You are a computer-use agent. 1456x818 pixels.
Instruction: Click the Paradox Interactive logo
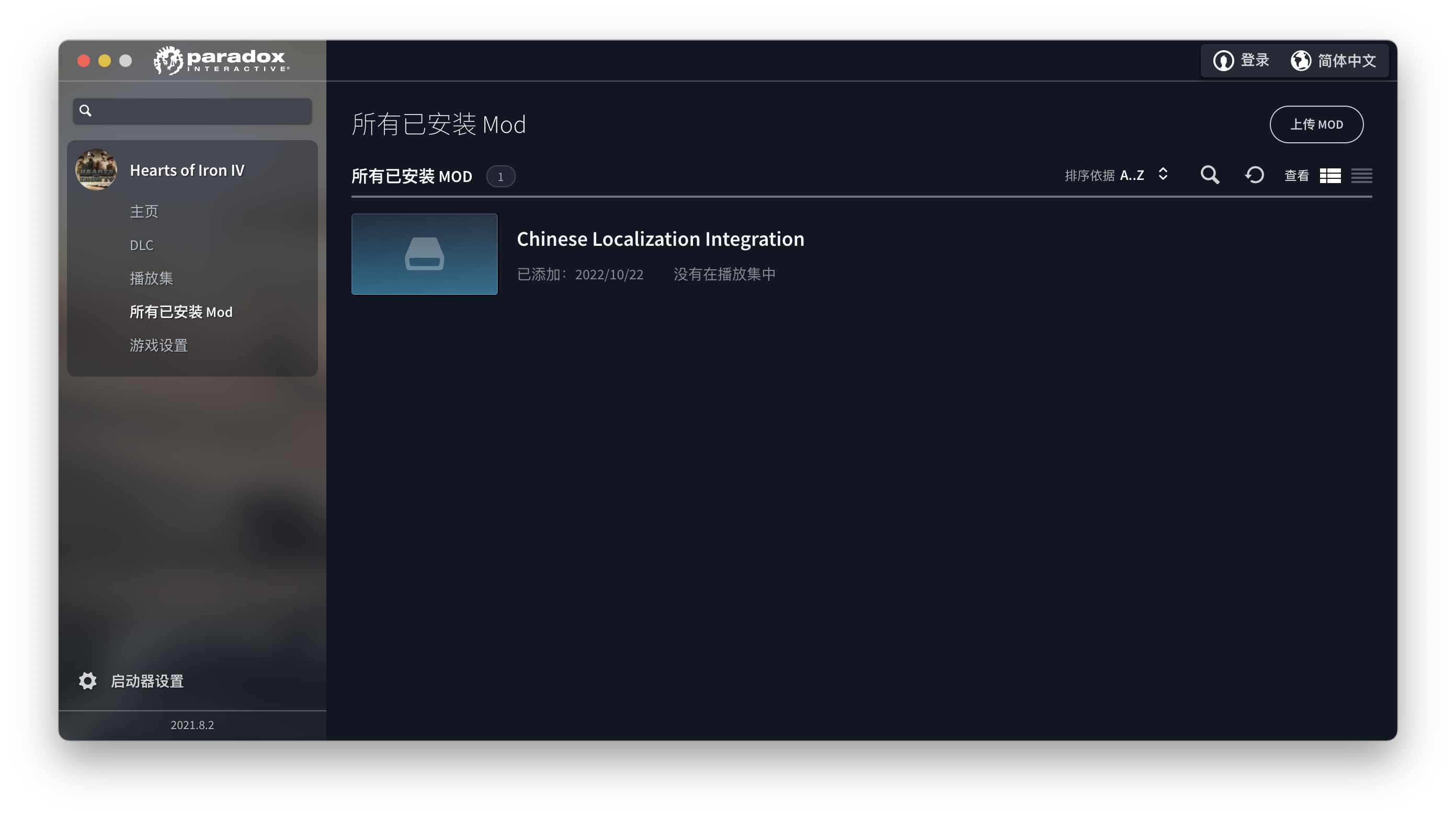[x=222, y=61]
